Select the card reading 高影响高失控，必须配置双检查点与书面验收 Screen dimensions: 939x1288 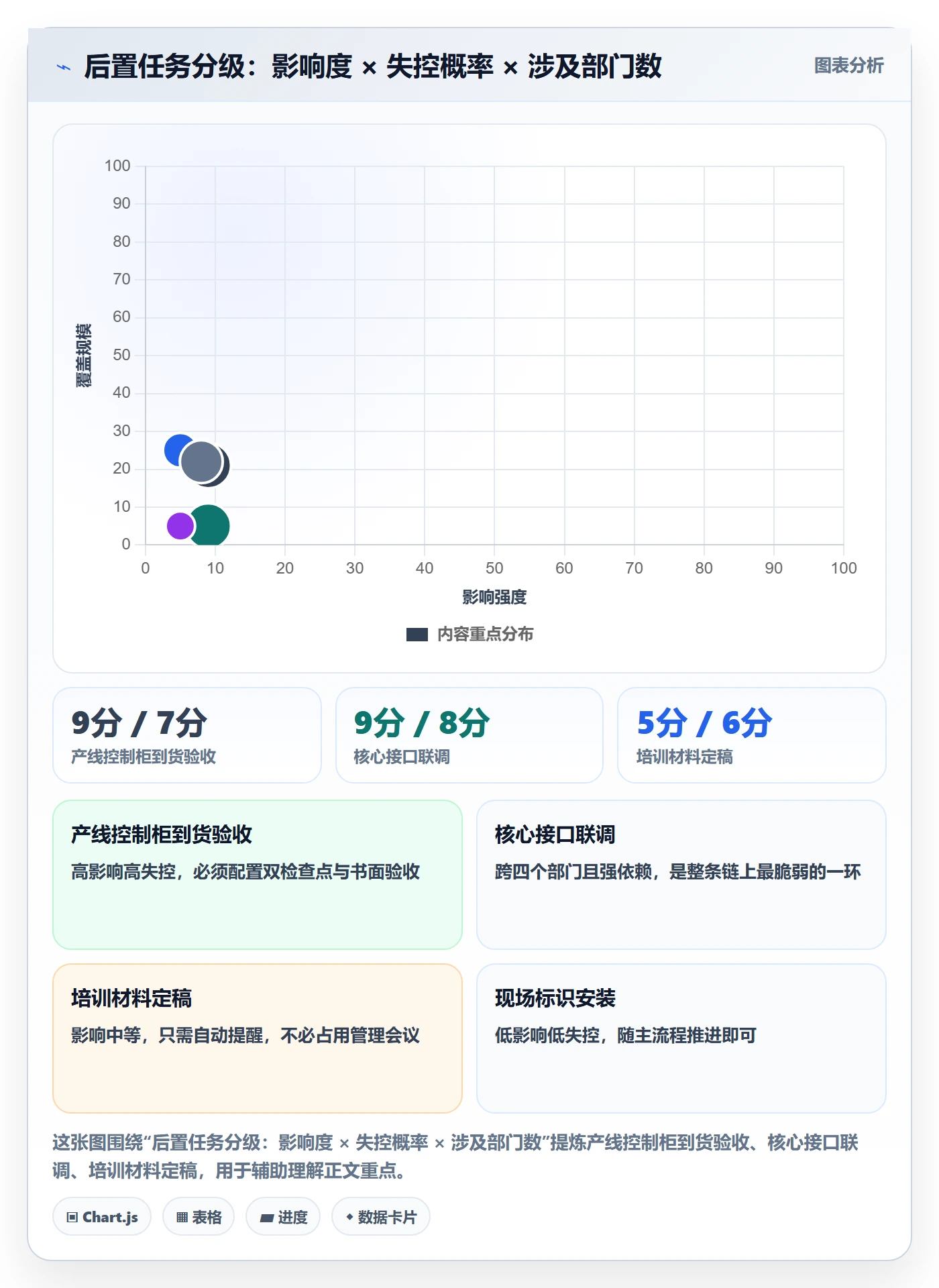click(x=258, y=875)
